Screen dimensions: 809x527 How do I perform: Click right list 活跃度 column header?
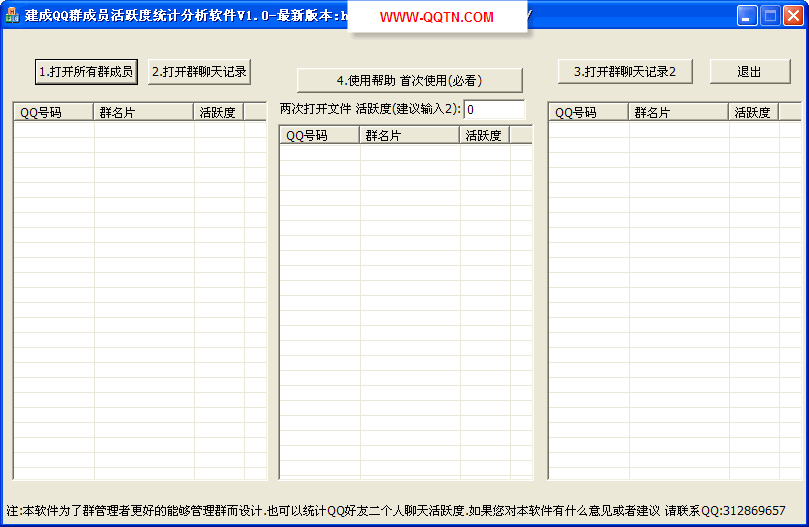pyautogui.click(x=754, y=112)
